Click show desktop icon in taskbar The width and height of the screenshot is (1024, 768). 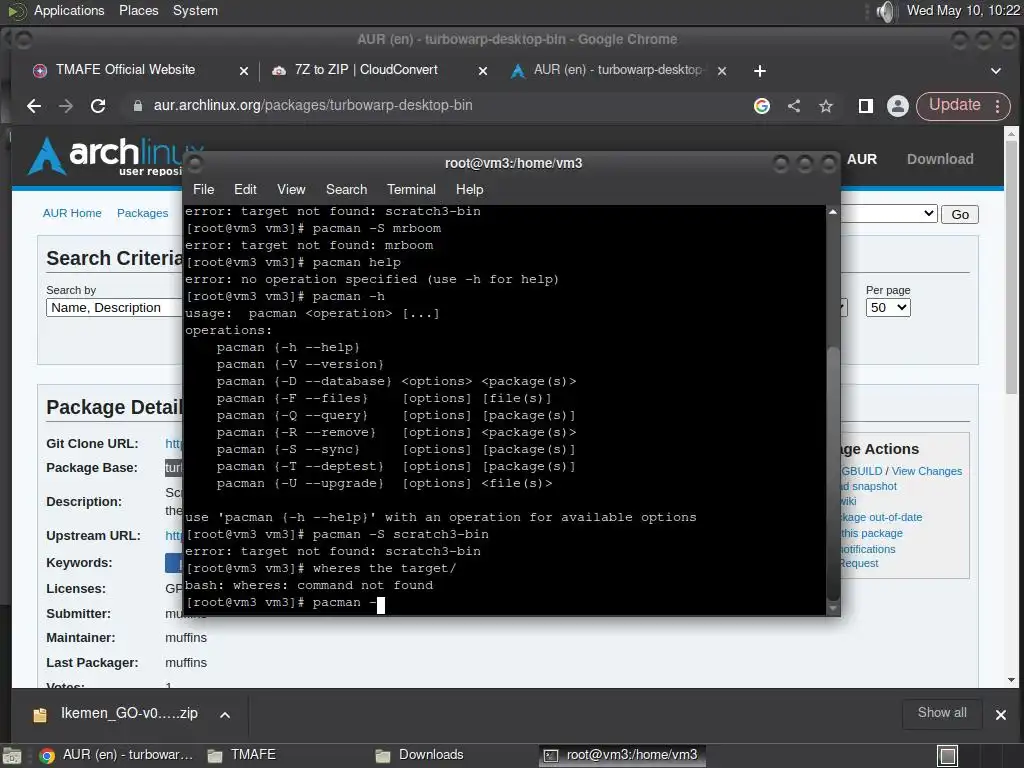tap(12, 756)
